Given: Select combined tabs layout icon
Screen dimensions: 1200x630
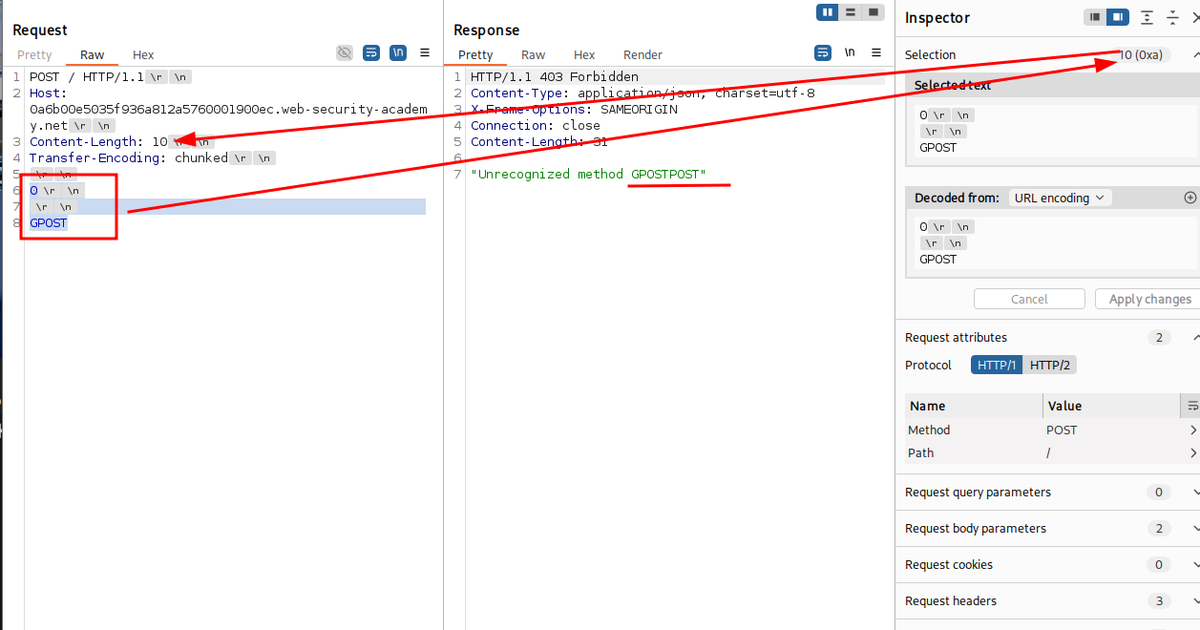Looking at the screenshot, I should click(874, 12).
